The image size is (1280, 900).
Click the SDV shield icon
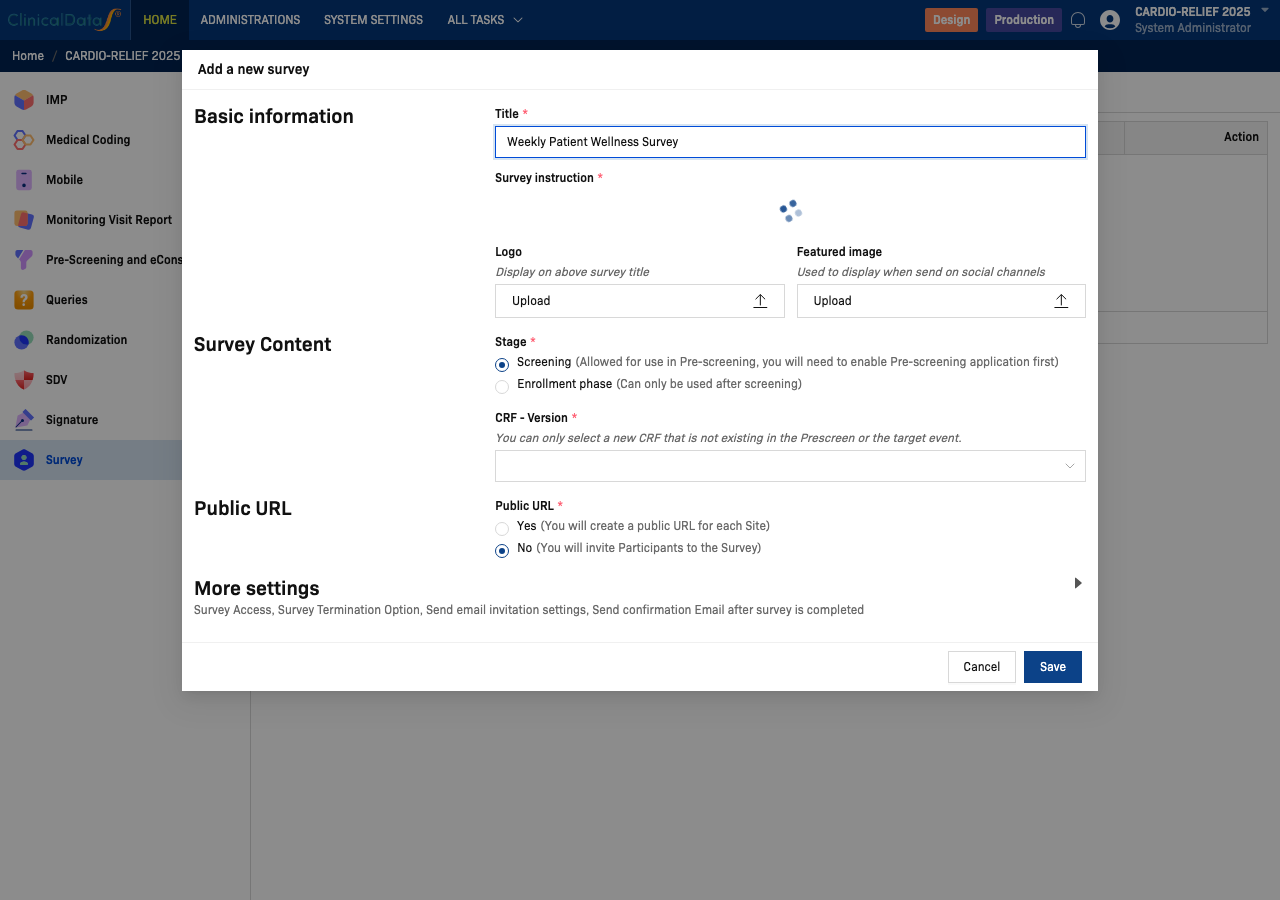[24, 380]
